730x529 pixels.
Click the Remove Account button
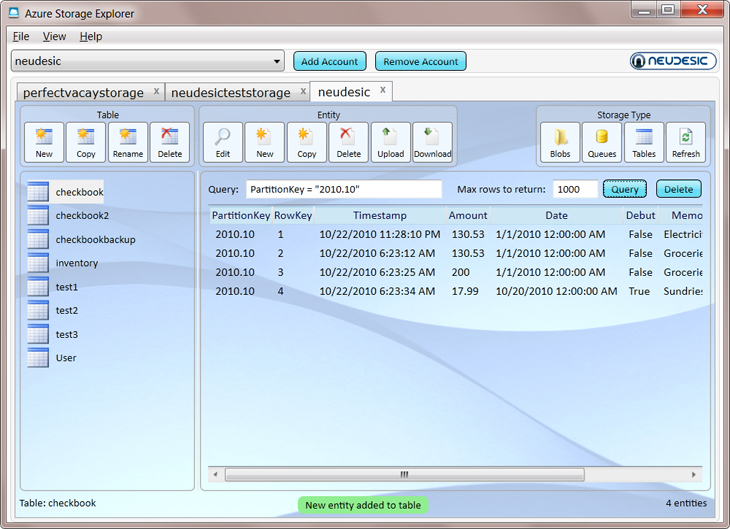point(420,61)
